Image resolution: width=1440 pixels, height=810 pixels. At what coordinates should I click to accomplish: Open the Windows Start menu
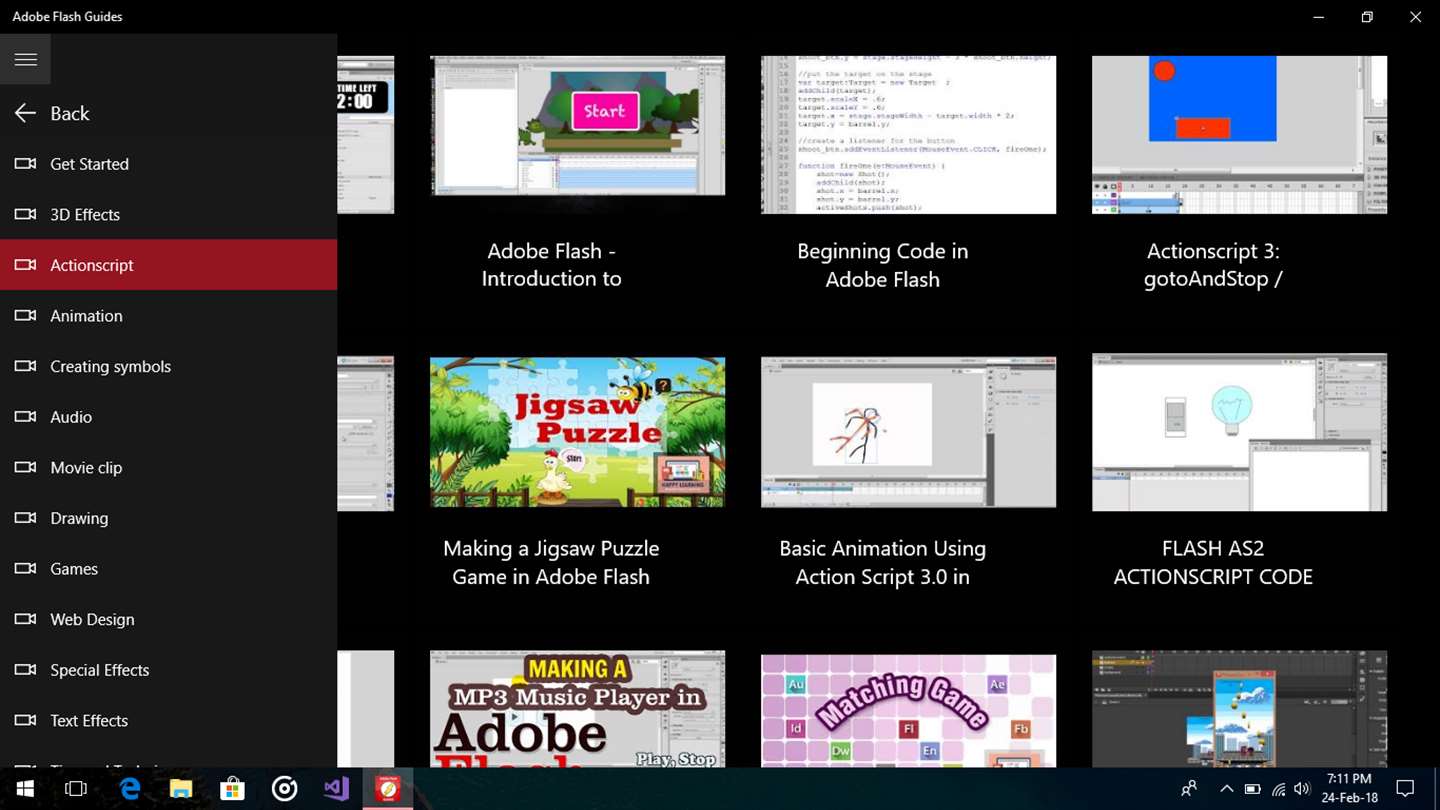(x=24, y=789)
